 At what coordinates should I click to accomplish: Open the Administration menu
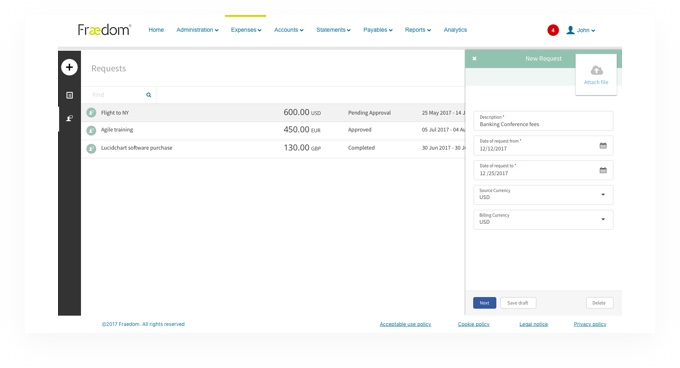tap(197, 30)
